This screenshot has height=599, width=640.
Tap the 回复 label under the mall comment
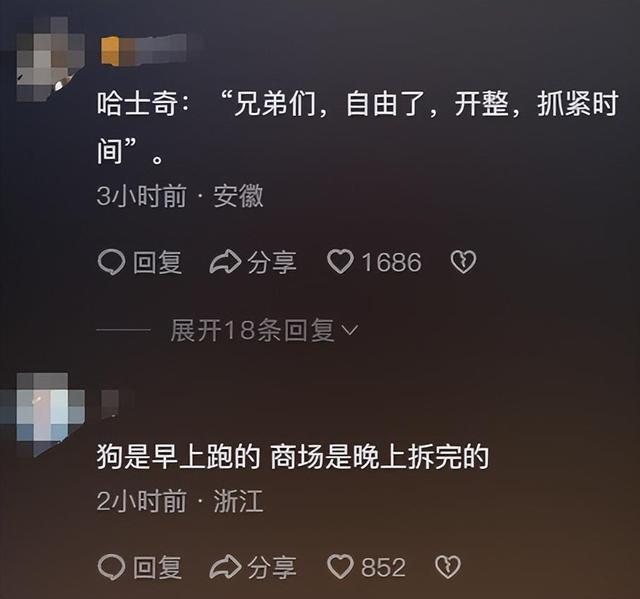158,568
